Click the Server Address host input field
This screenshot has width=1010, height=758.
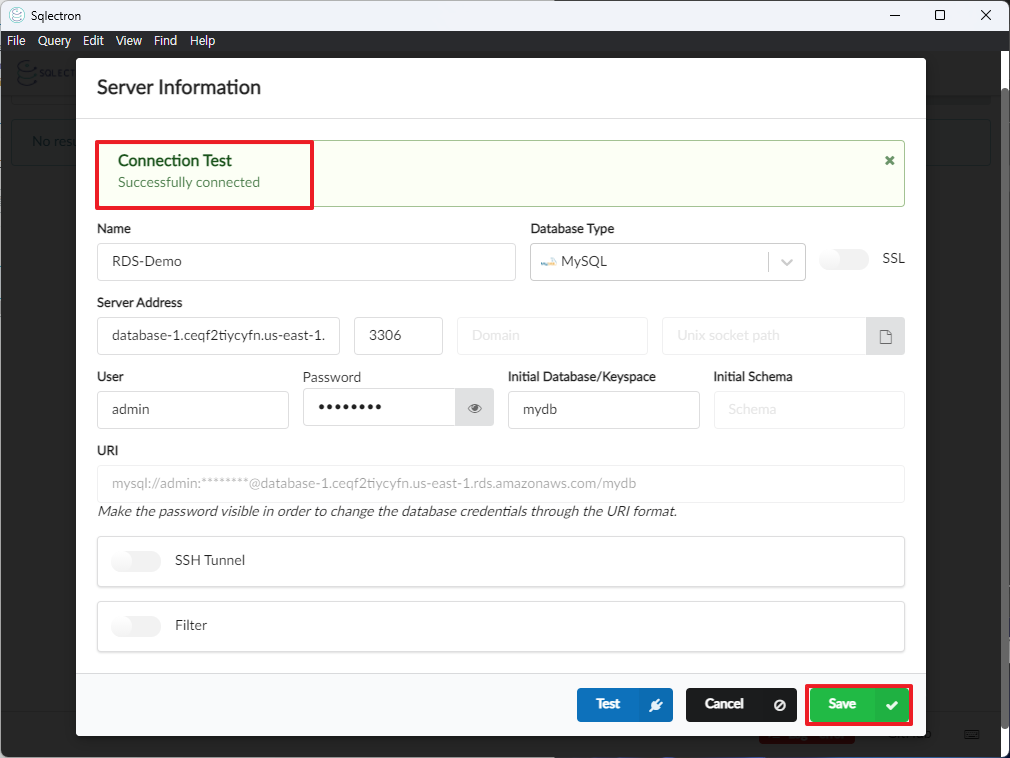click(x=218, y=336)
